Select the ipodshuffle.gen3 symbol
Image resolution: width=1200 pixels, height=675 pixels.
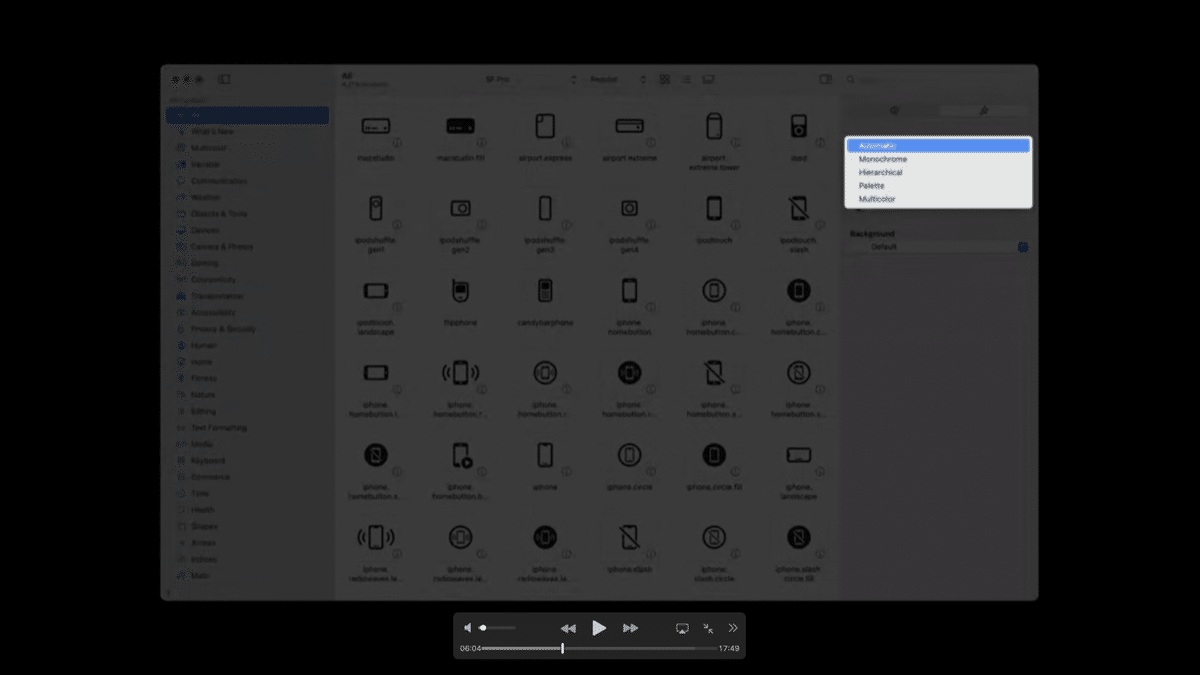[545, 209]
